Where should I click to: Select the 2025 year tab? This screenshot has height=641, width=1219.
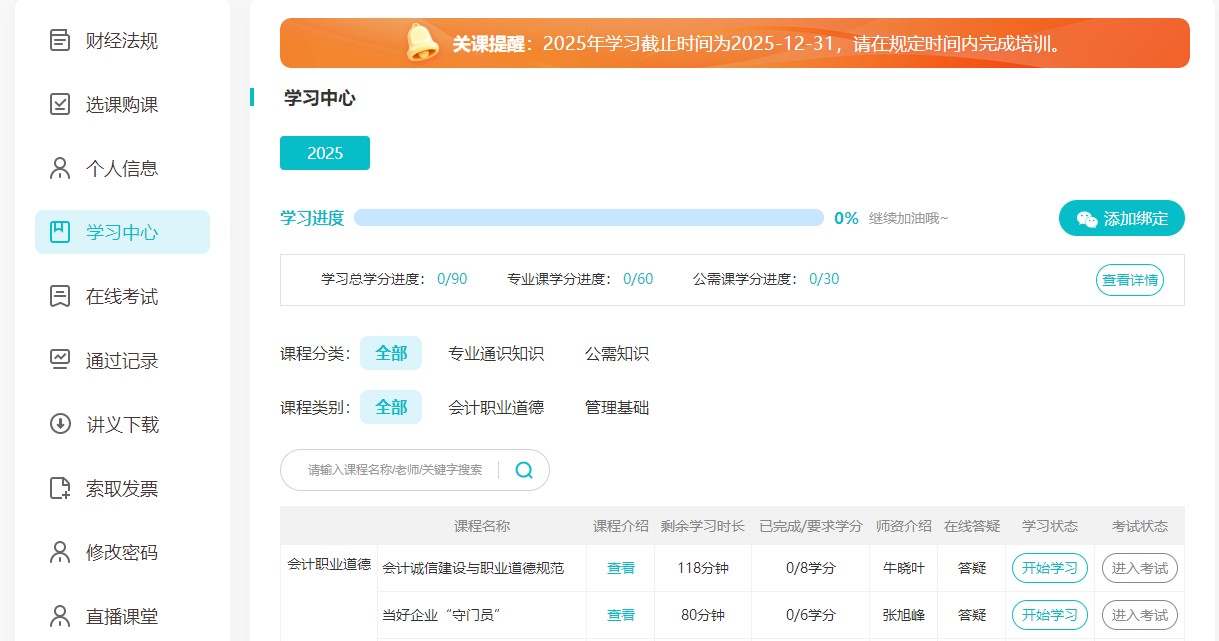(x=324, y=152)
